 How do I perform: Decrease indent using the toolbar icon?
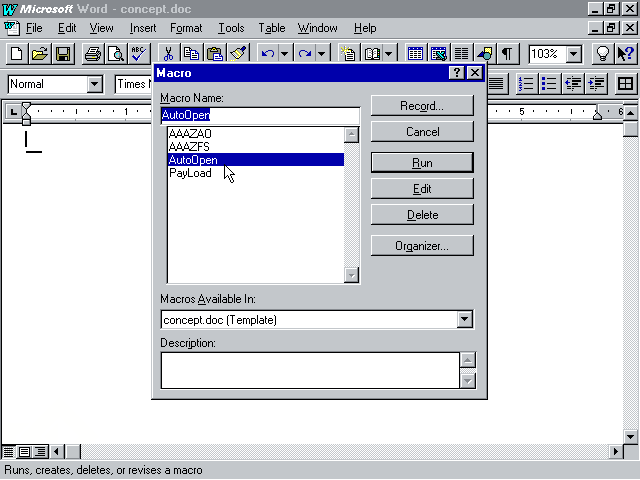(x=573, y=84)
